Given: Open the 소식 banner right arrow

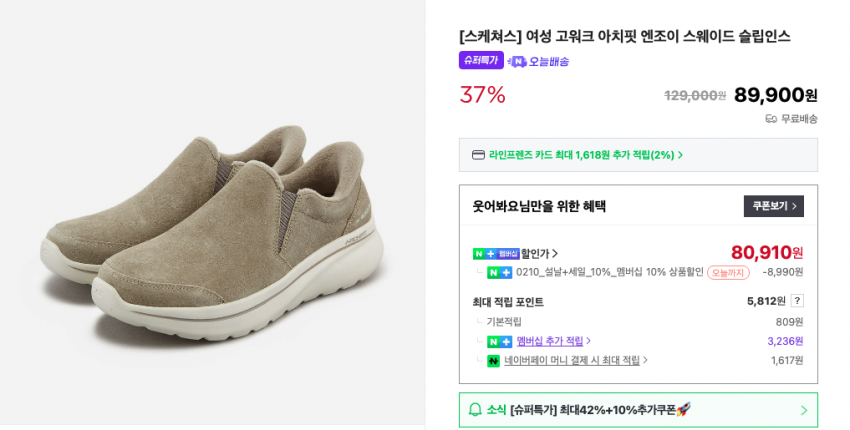Looking at the screenshot, I should (x=804, y=410).
